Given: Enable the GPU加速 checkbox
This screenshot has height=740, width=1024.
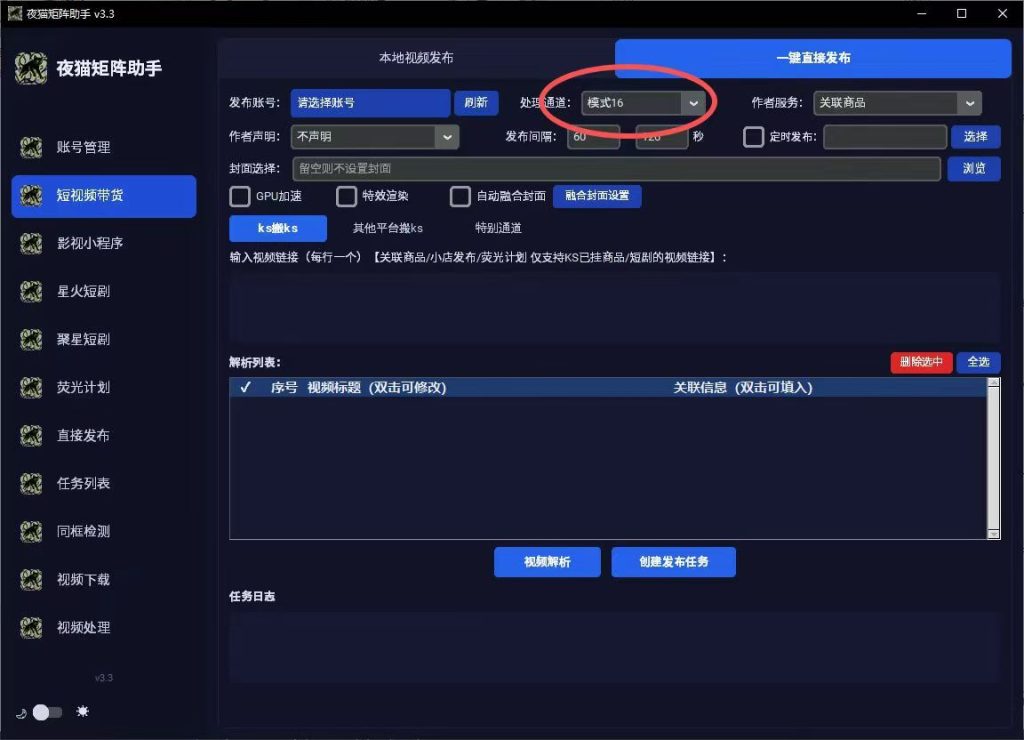Looking at the screenshot, I should click(240, 196).
